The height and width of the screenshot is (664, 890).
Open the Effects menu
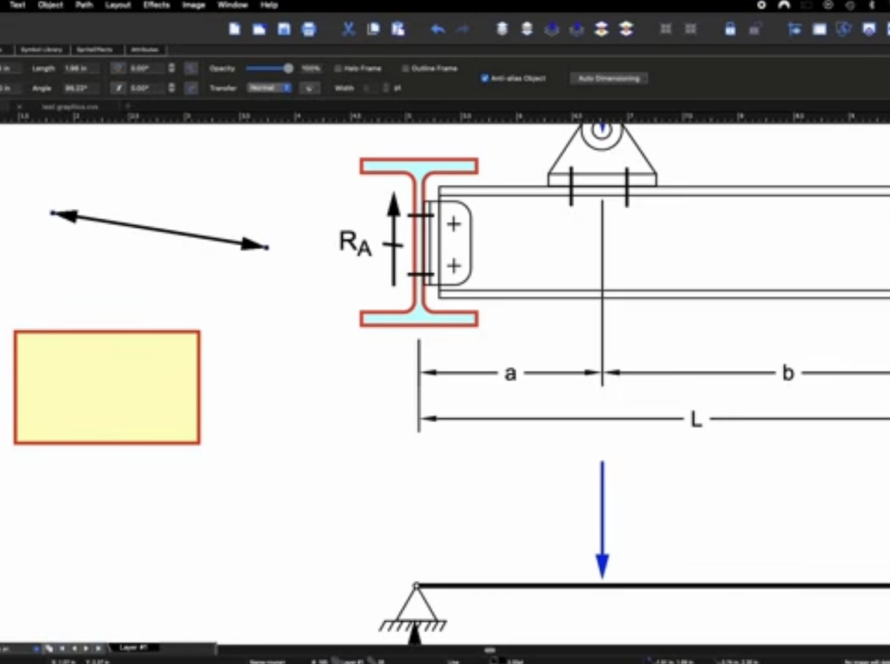pos(157,5)
